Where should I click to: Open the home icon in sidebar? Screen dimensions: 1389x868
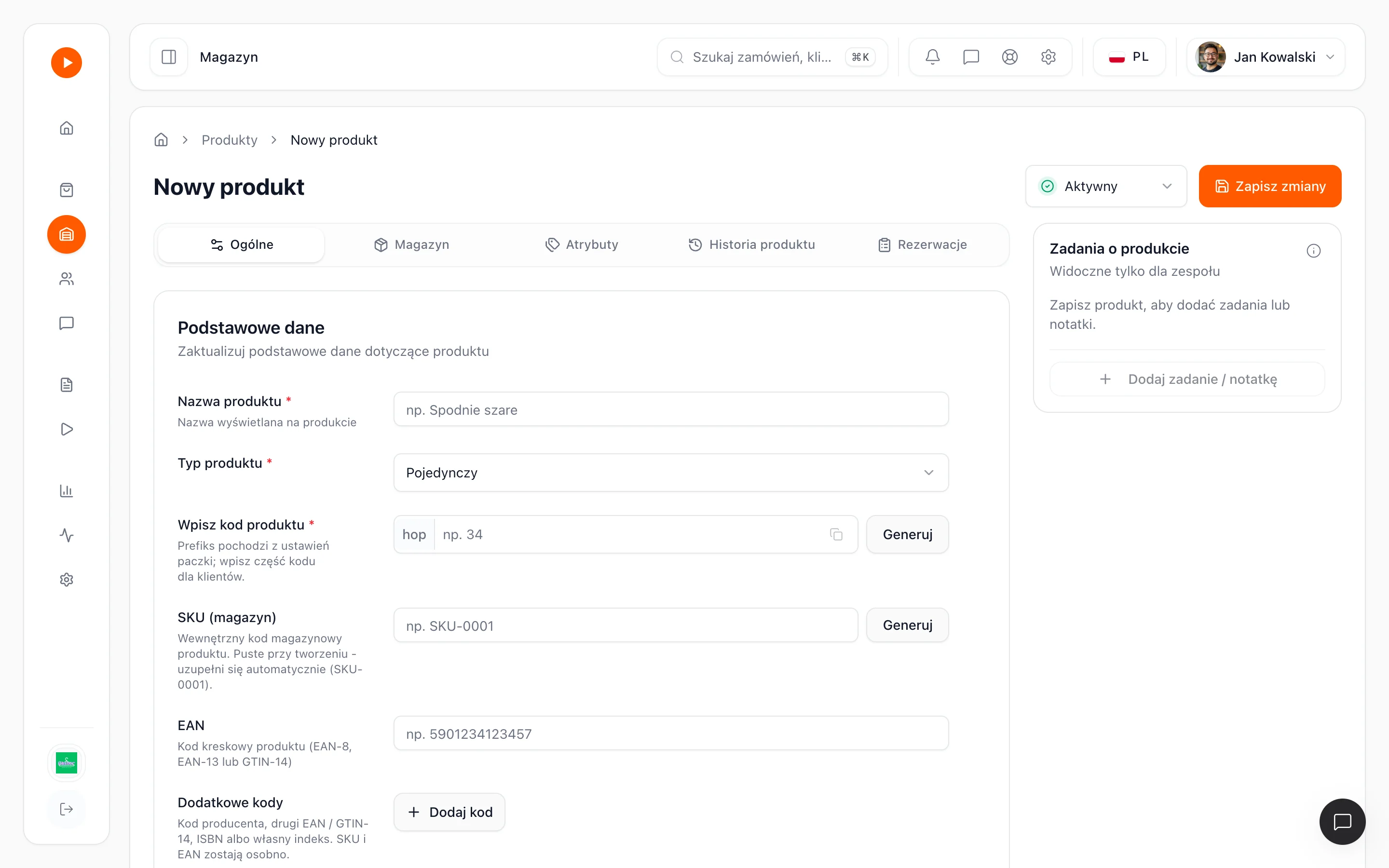click(x=67, y=128)
